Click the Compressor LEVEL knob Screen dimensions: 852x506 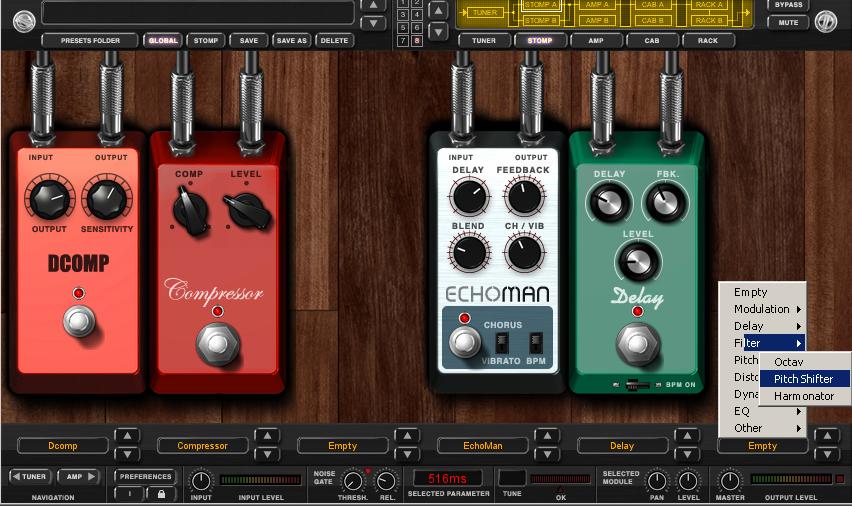point(247,211)
